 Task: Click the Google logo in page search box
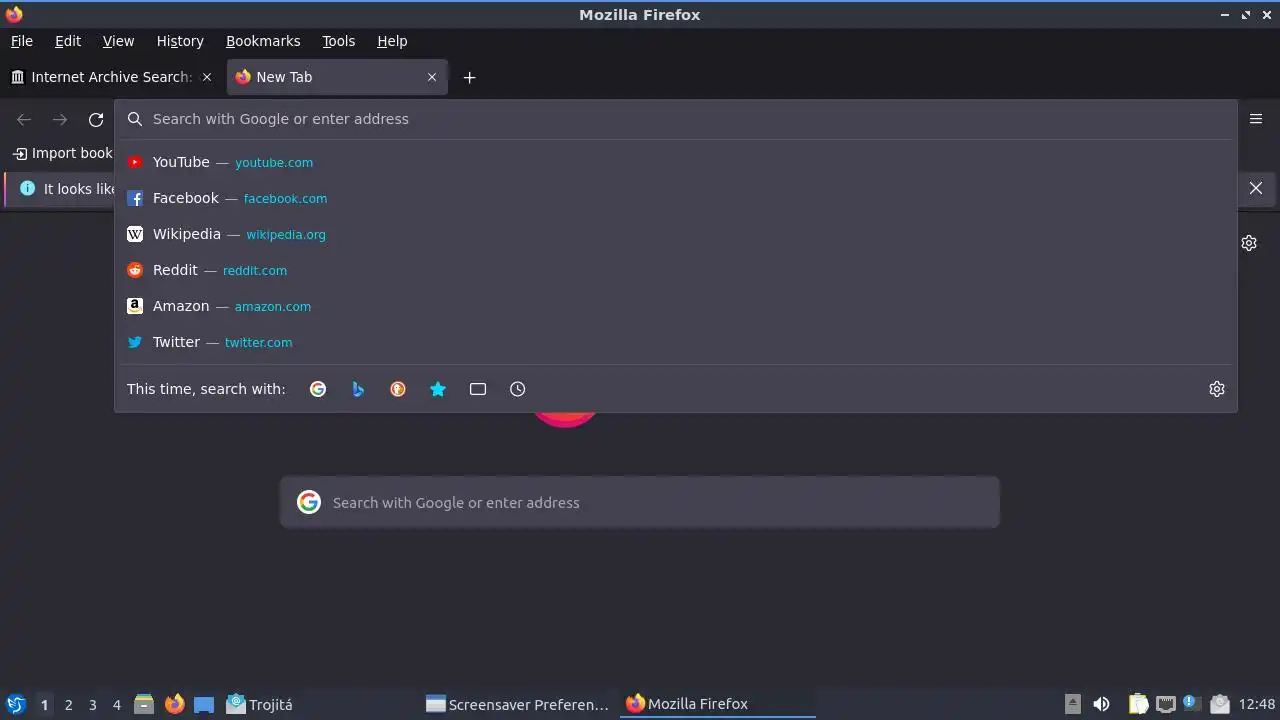(x=309, y=502)
